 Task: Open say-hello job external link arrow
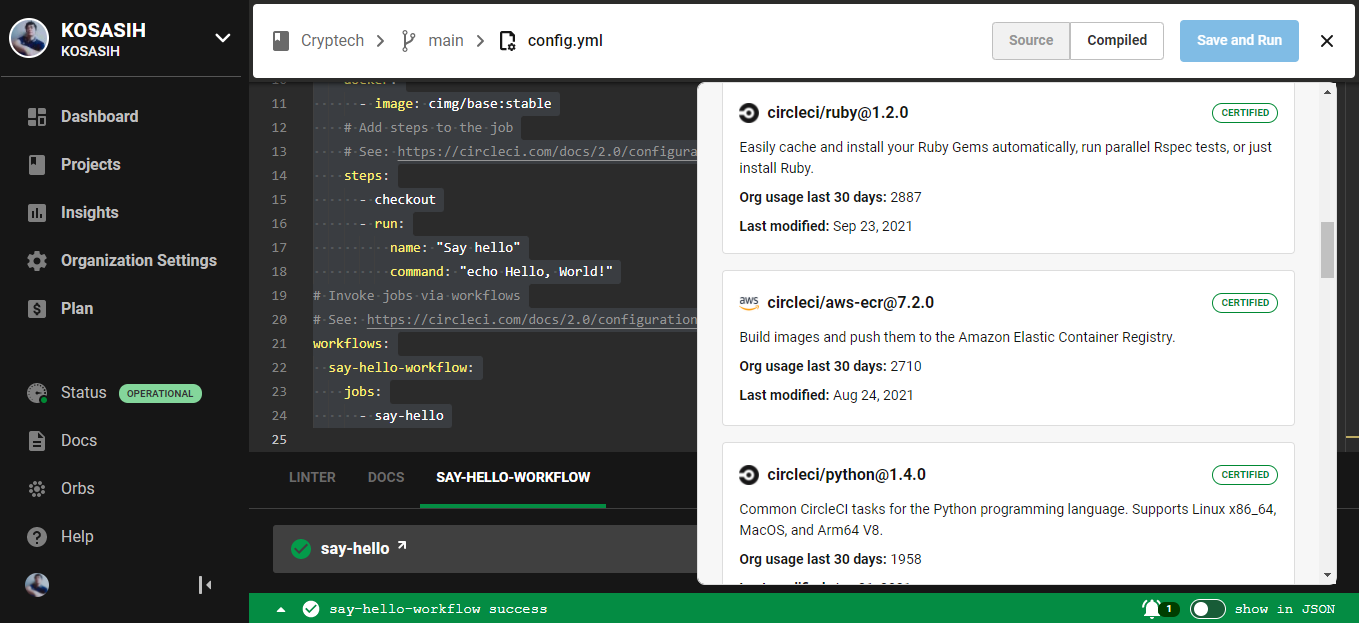402,546
